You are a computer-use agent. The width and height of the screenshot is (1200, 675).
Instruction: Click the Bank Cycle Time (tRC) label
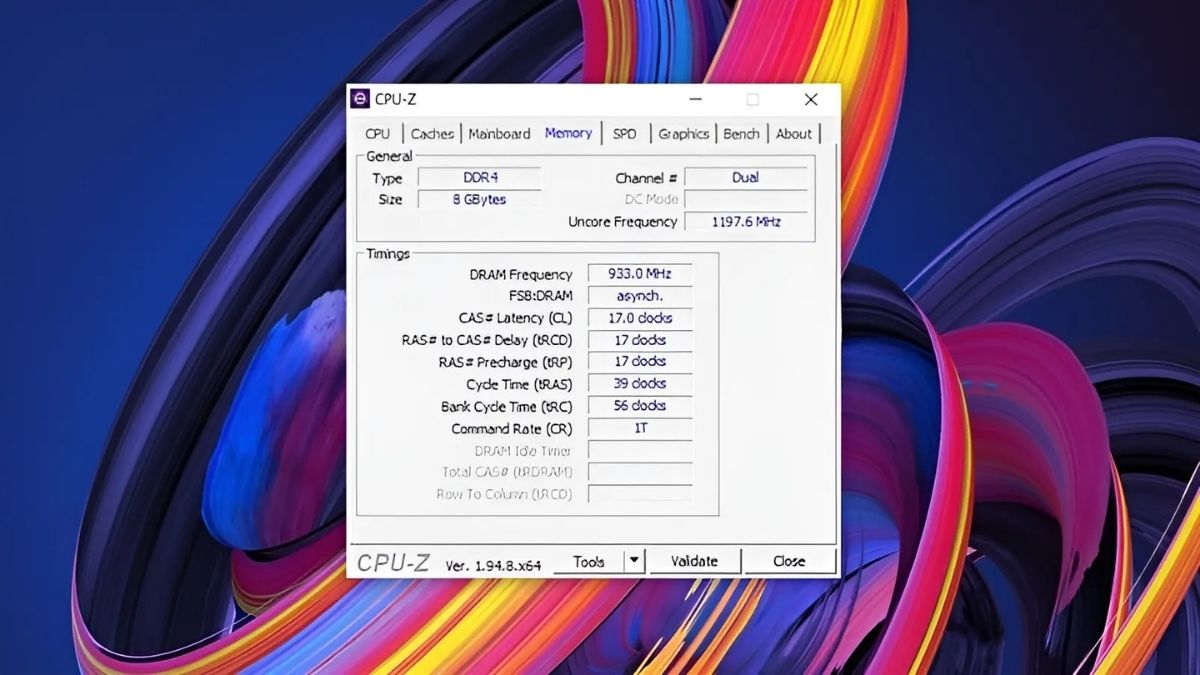click(x=507, y=407)
